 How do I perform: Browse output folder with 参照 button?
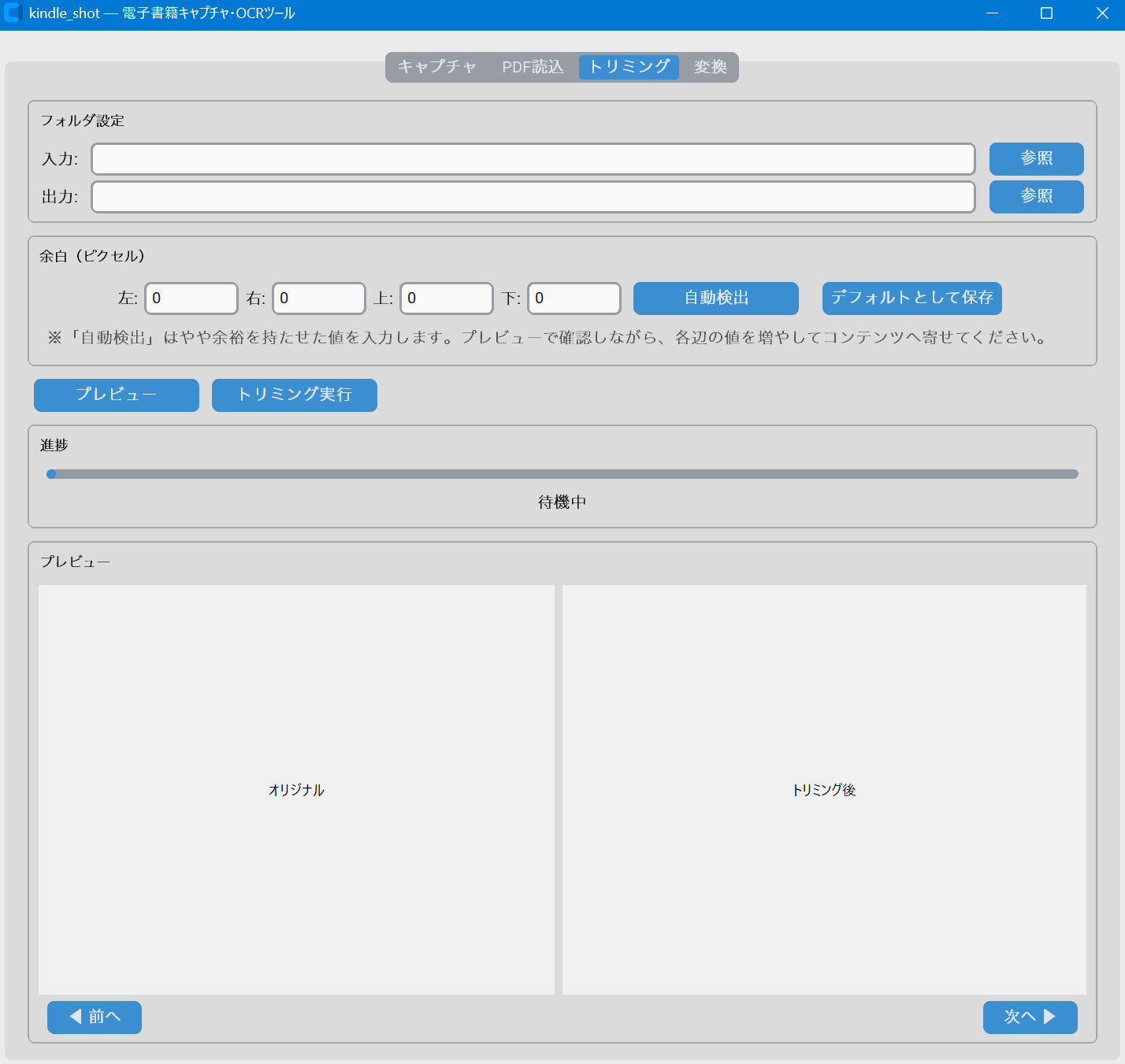1036,197
